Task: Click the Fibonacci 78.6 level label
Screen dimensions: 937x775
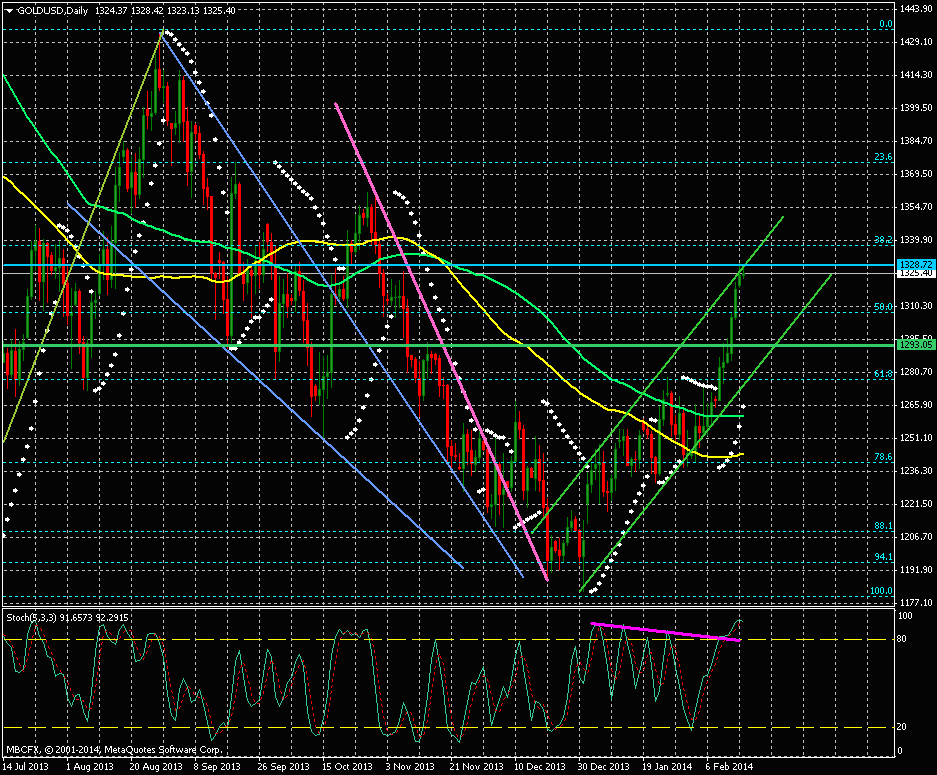Action: coord(884,457)
